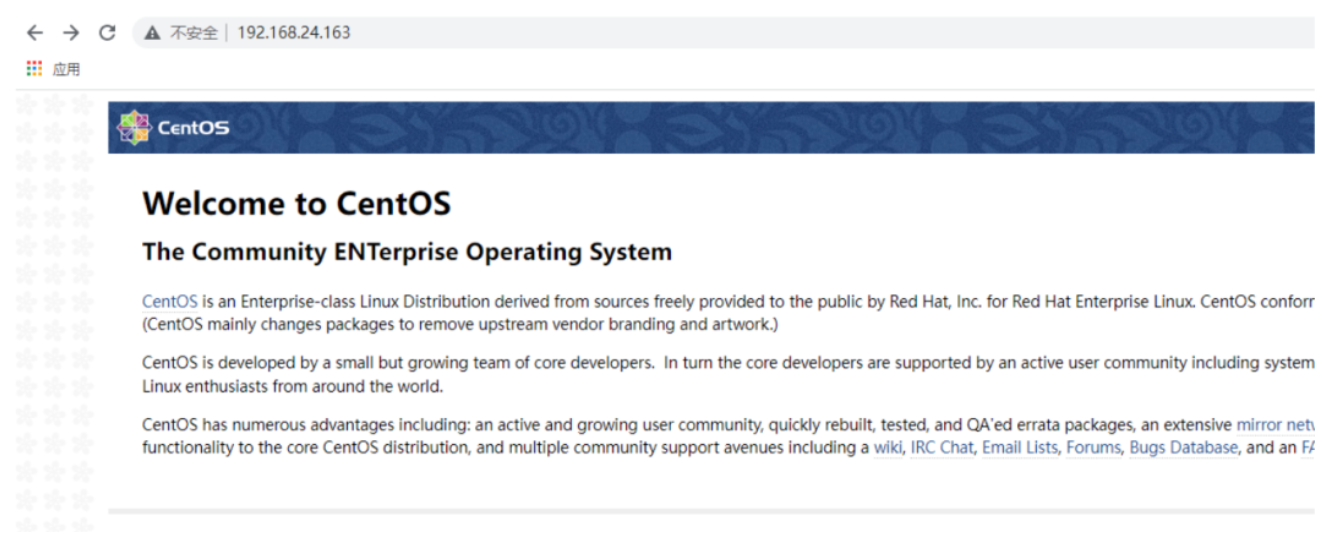Image resolution: width=1322 pixels, height=534 pixels.
Task: Reload the page with the refresh icon
Action: [107, 33]
